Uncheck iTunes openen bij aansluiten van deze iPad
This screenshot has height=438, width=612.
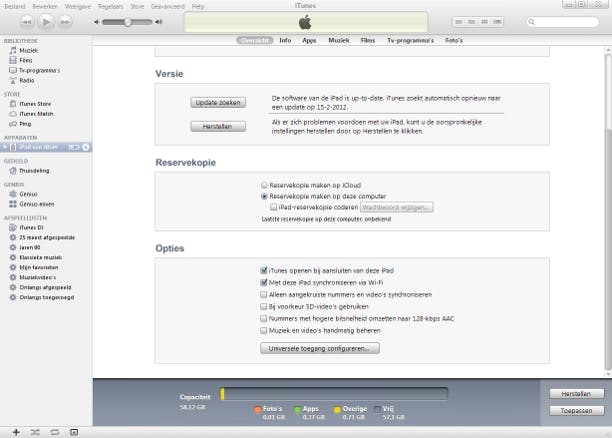(263, 270)
